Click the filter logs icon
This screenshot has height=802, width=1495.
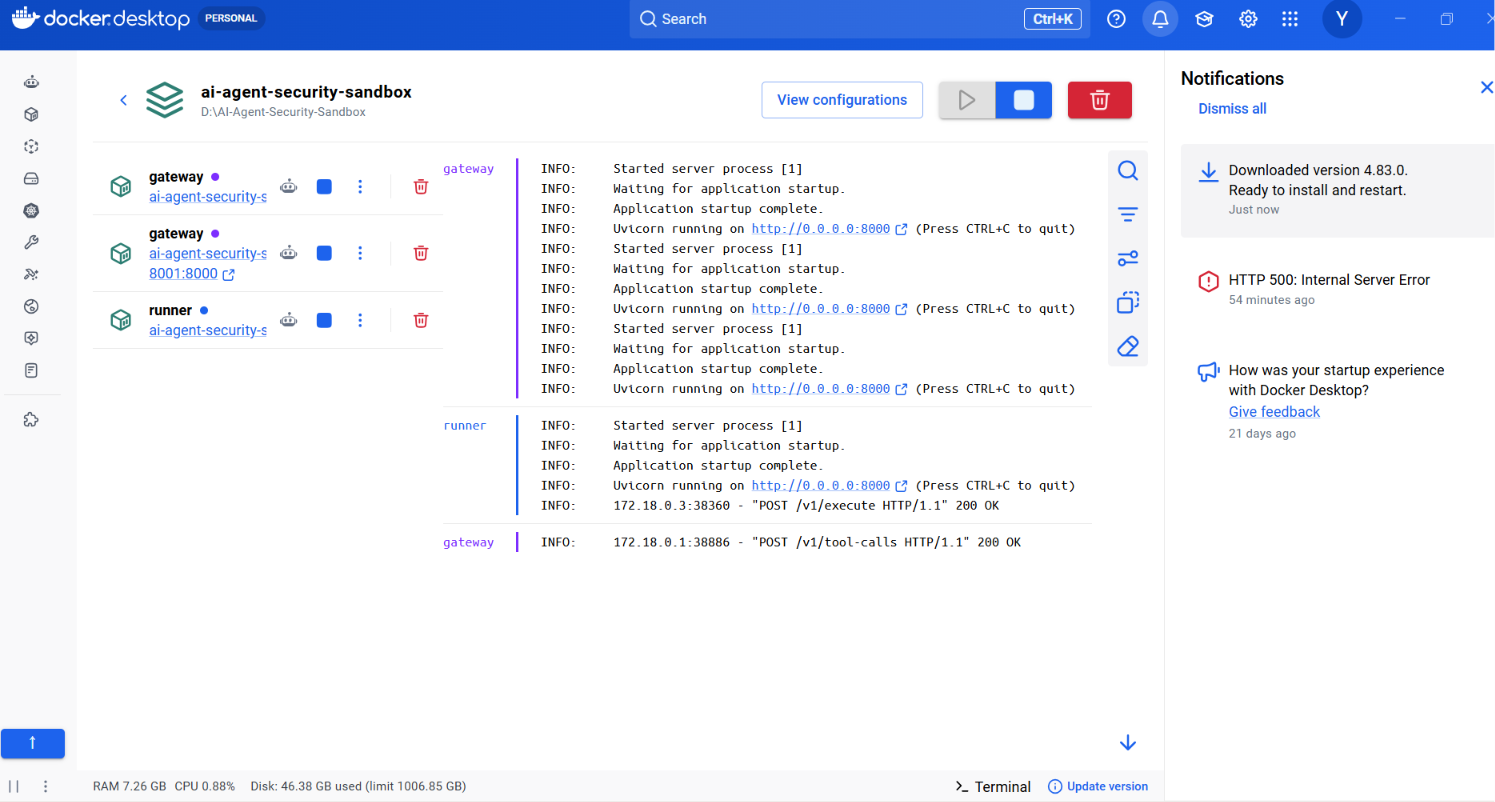pos(1128,215)
